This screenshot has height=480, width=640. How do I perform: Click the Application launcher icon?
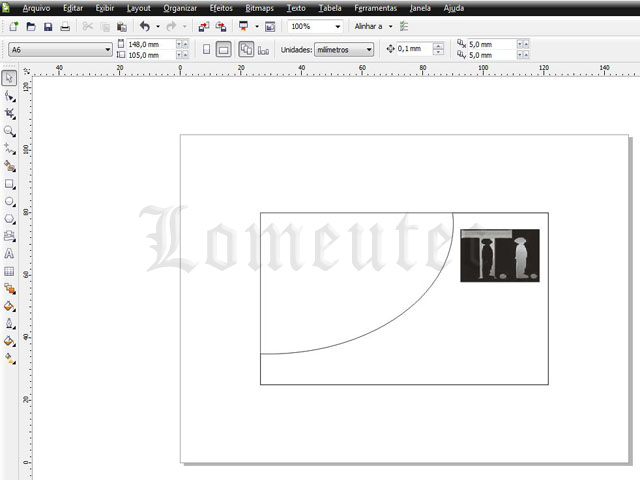click(244, 26)
